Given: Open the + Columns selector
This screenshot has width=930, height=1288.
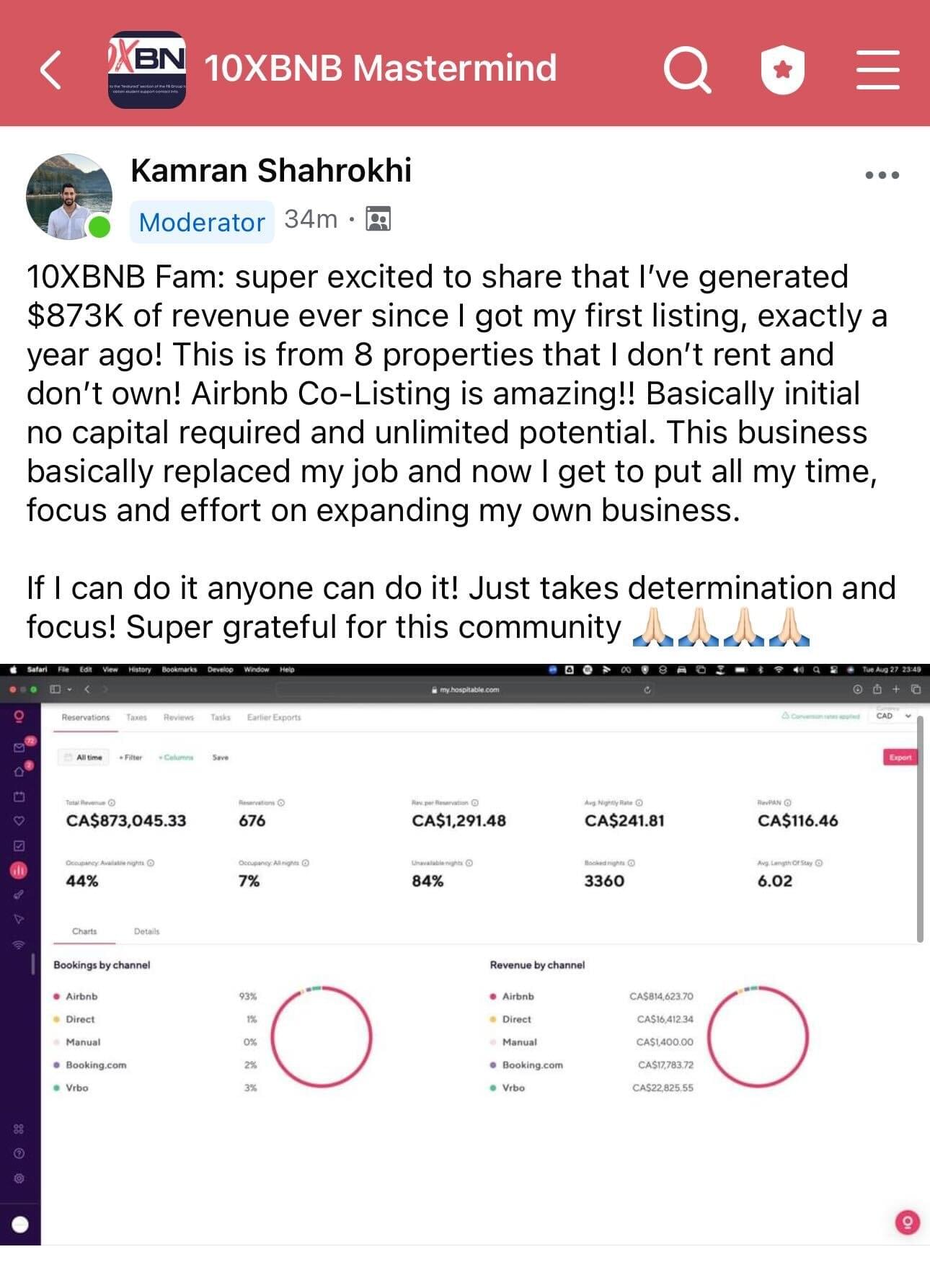Looking at the screenshot, I should [x=176, y=757].
